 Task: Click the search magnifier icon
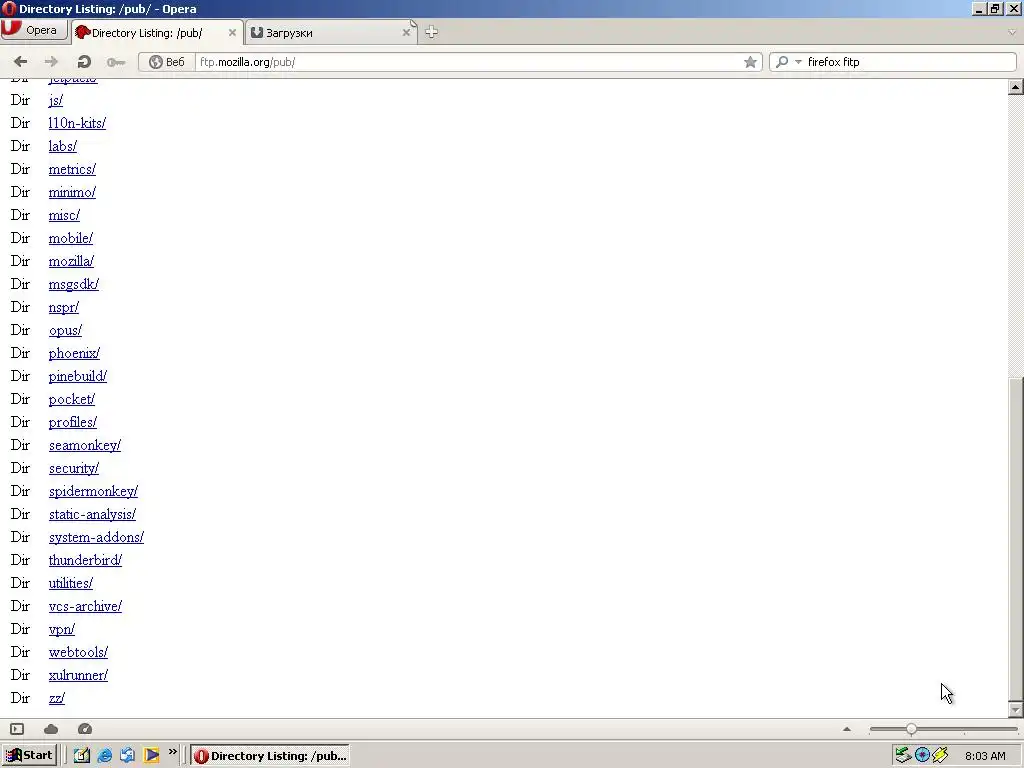pyautogui.click(x=782, y=62)
